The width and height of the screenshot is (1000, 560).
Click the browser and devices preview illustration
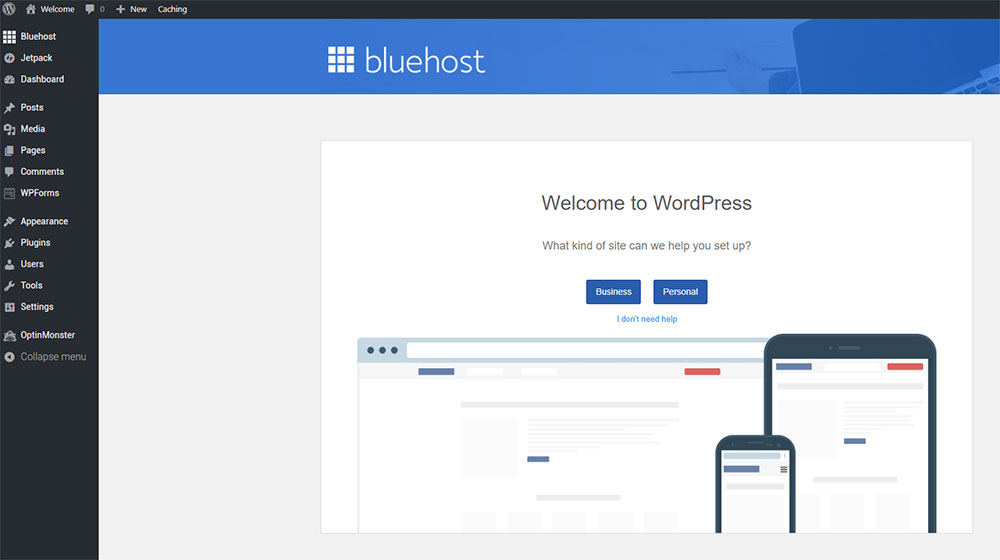[647, 433]
